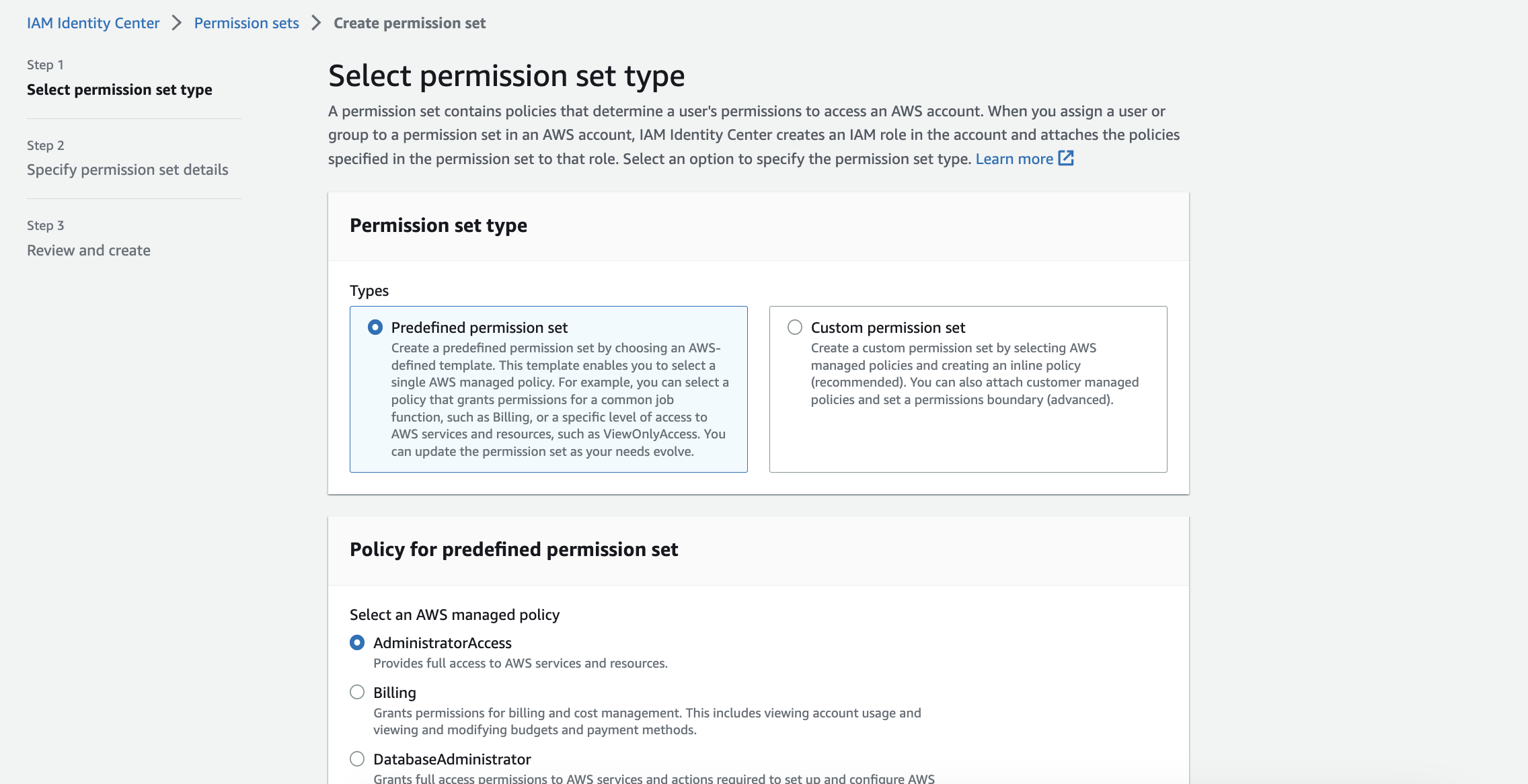Select the Custom permission set option

coord(794,328)
